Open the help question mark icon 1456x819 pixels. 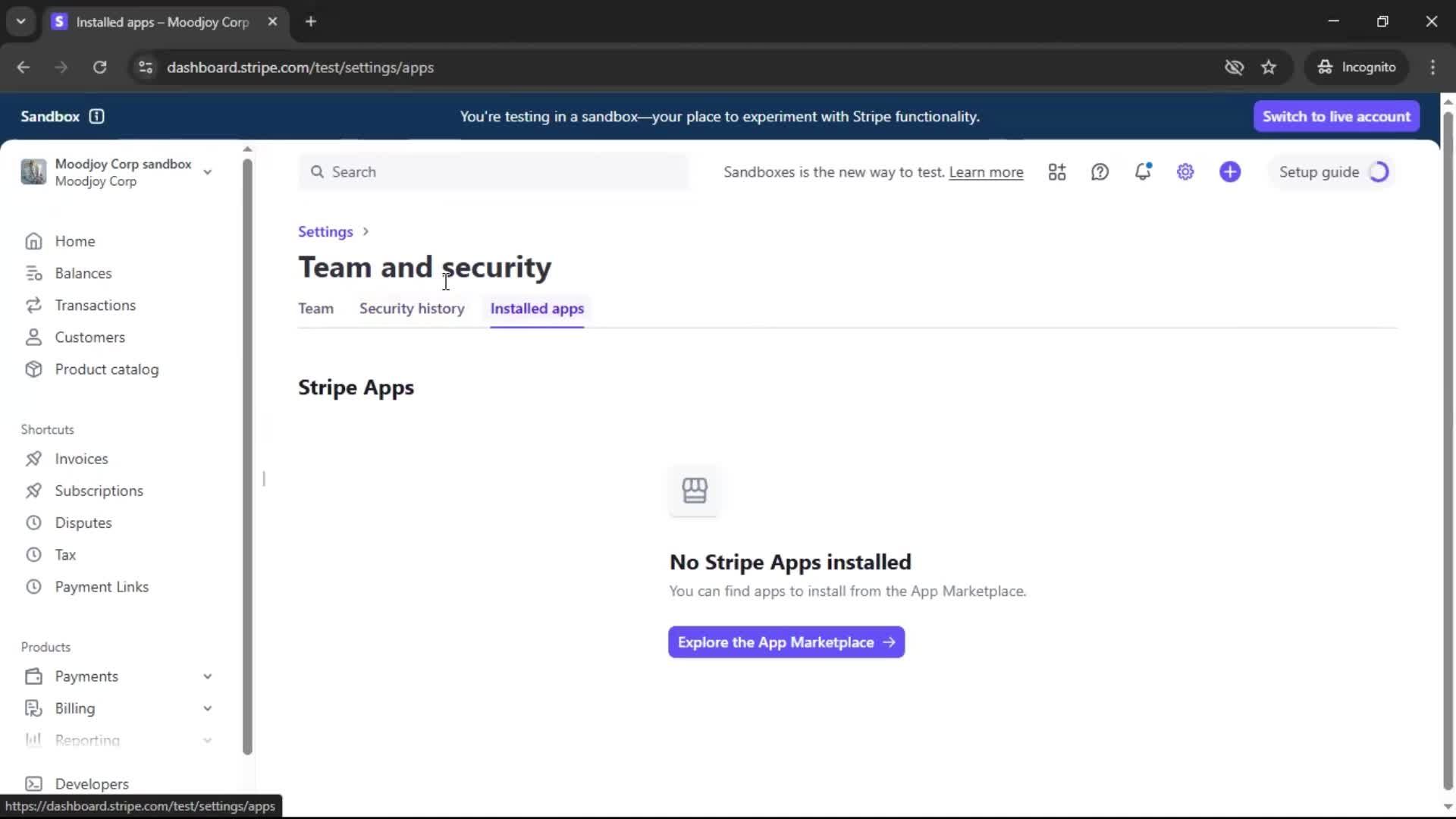point(1100,172)
